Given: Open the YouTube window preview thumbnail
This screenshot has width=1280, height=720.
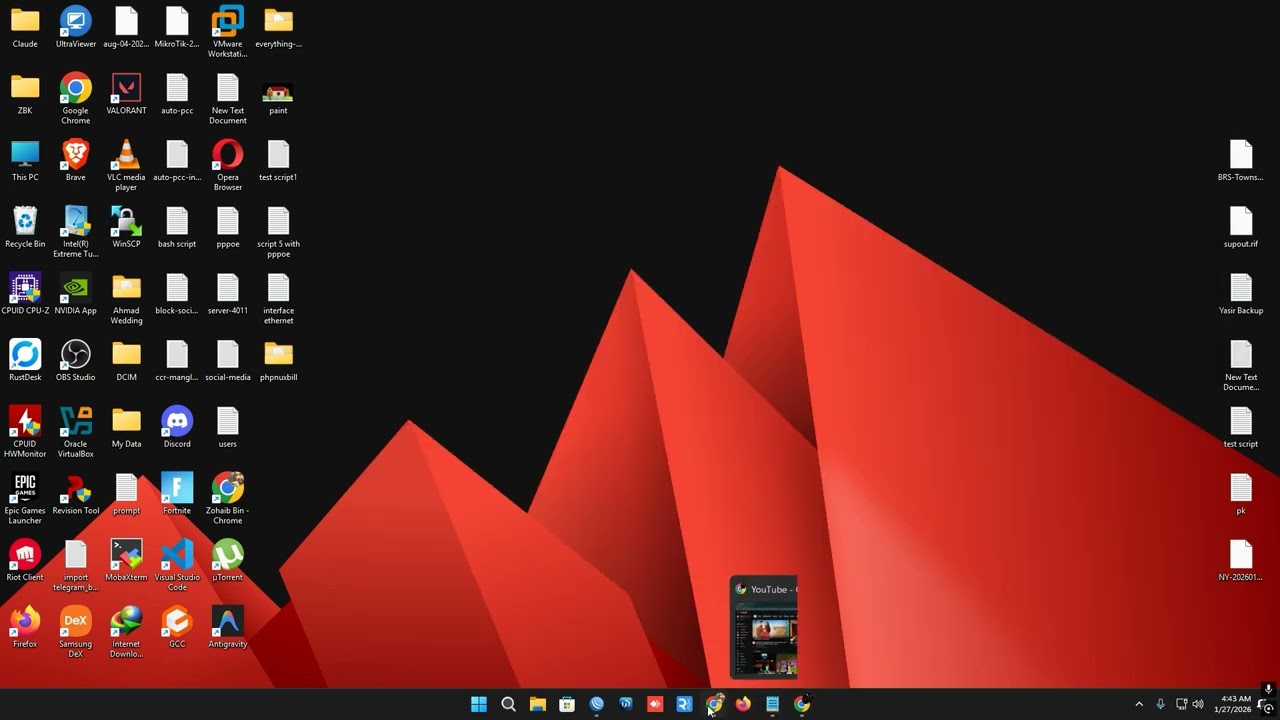Looking at the screenshot, I should [x=764, y=627].
